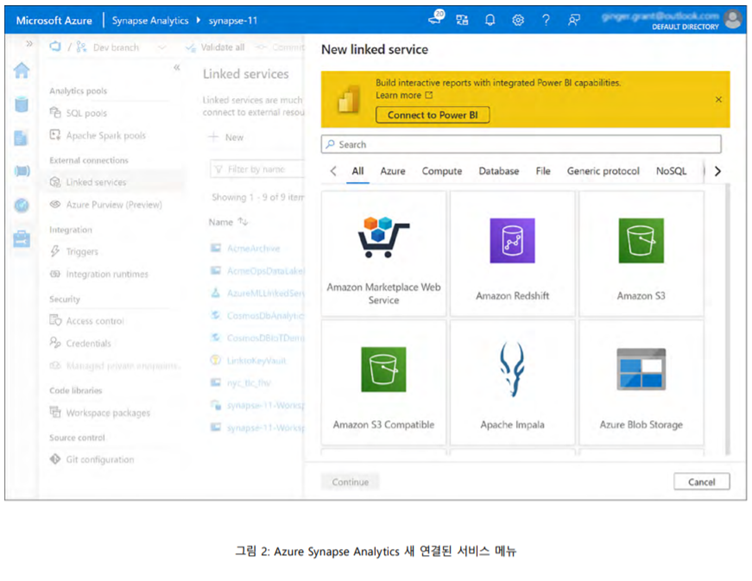
Task: Focus the Search linked service field
Action: tap(521, 144)
